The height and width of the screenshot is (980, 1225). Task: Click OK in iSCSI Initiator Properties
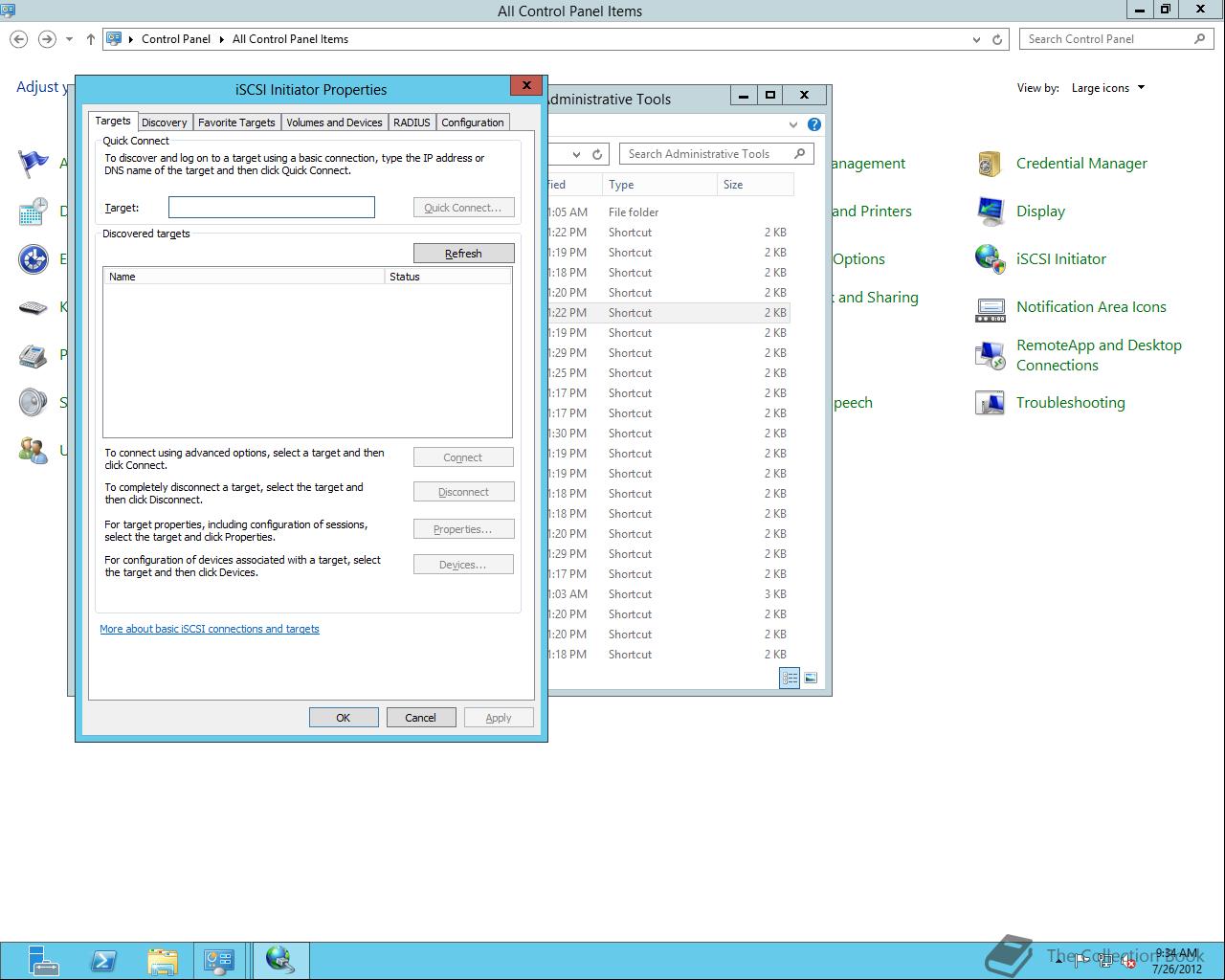(x=344, y=718)
